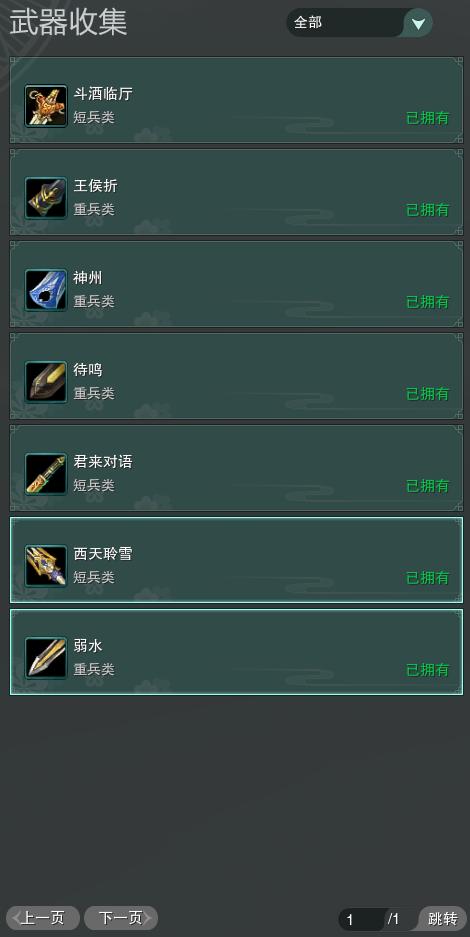This screenshot has height=937, width=470.
Task: Open the 待鸣 weapon icon
Action: 46,382
